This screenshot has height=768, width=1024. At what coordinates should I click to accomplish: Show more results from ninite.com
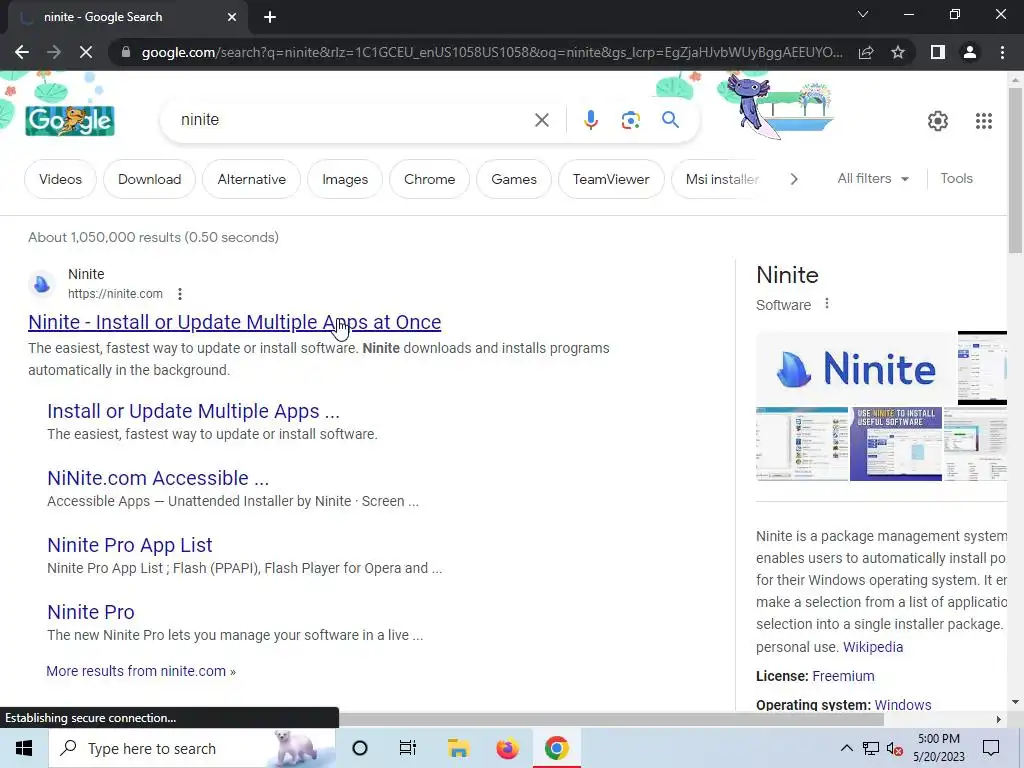141,671
